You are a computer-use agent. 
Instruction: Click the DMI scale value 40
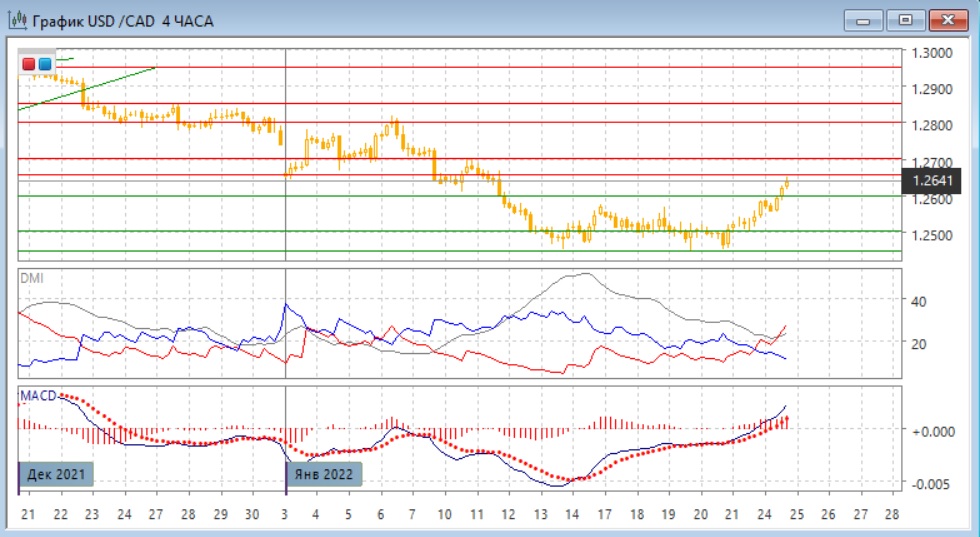(x=919, y=300)
